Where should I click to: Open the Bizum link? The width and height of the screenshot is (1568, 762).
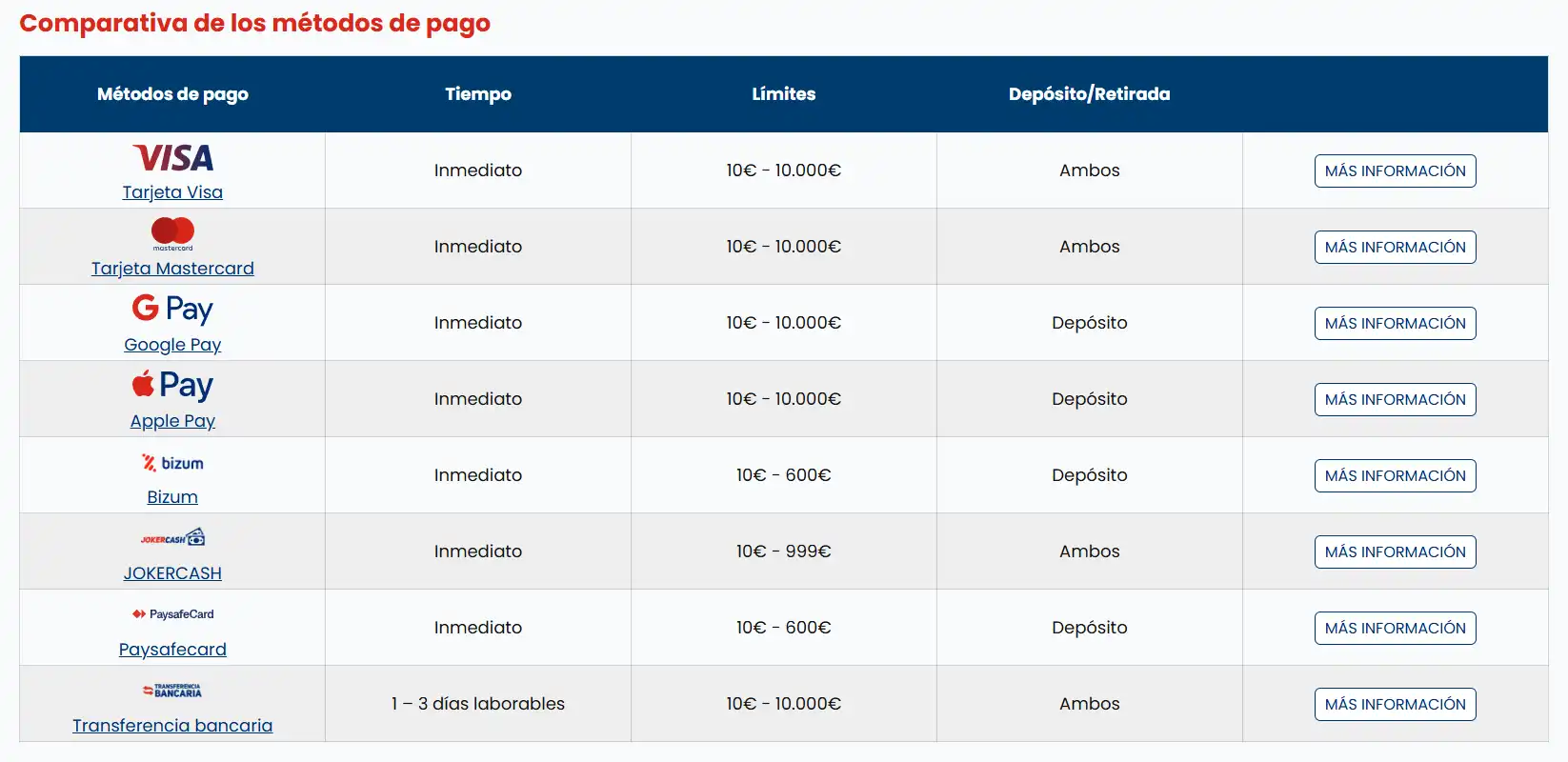(172, 497)
